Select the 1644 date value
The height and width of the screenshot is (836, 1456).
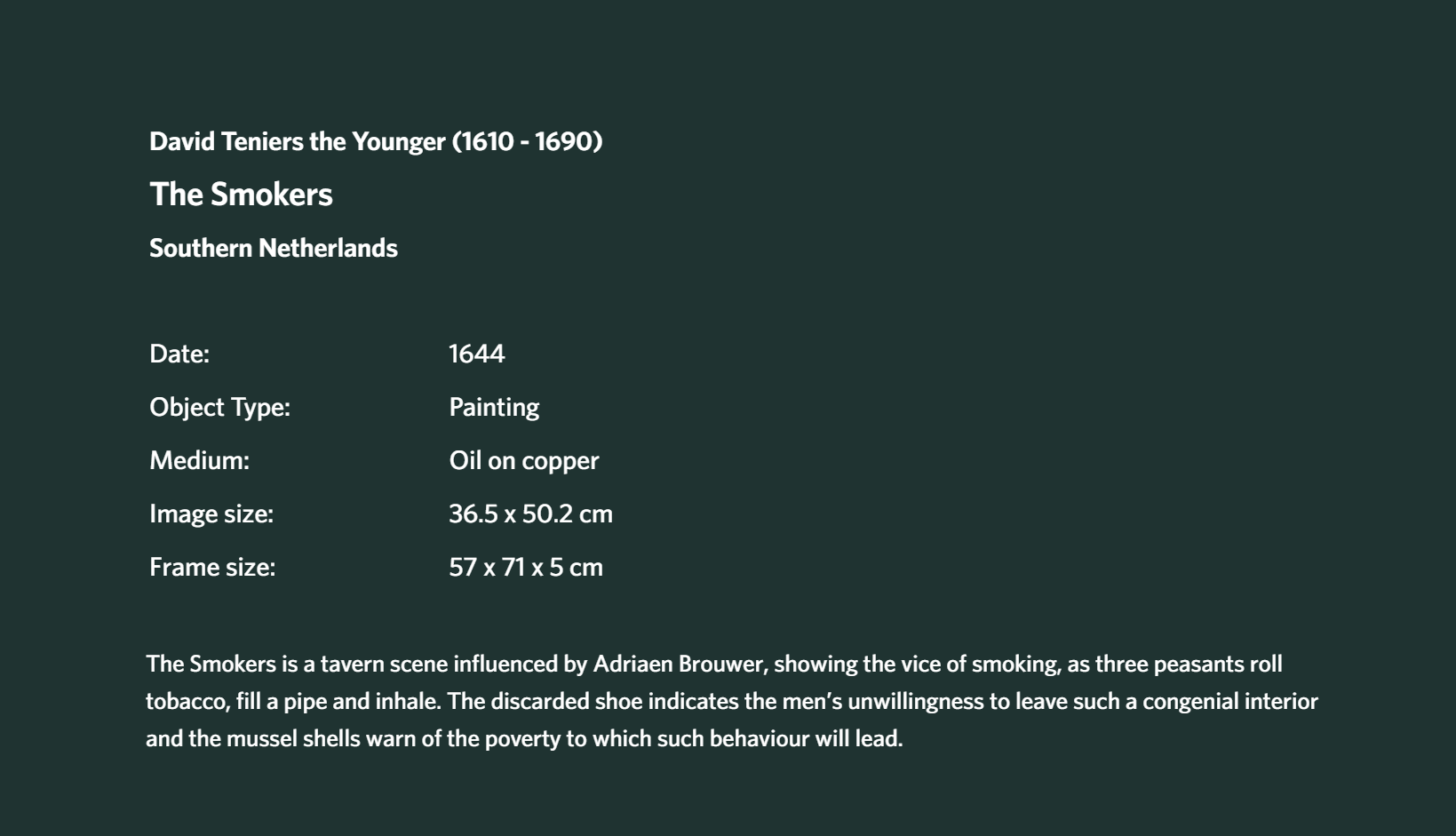pos(477,354)
